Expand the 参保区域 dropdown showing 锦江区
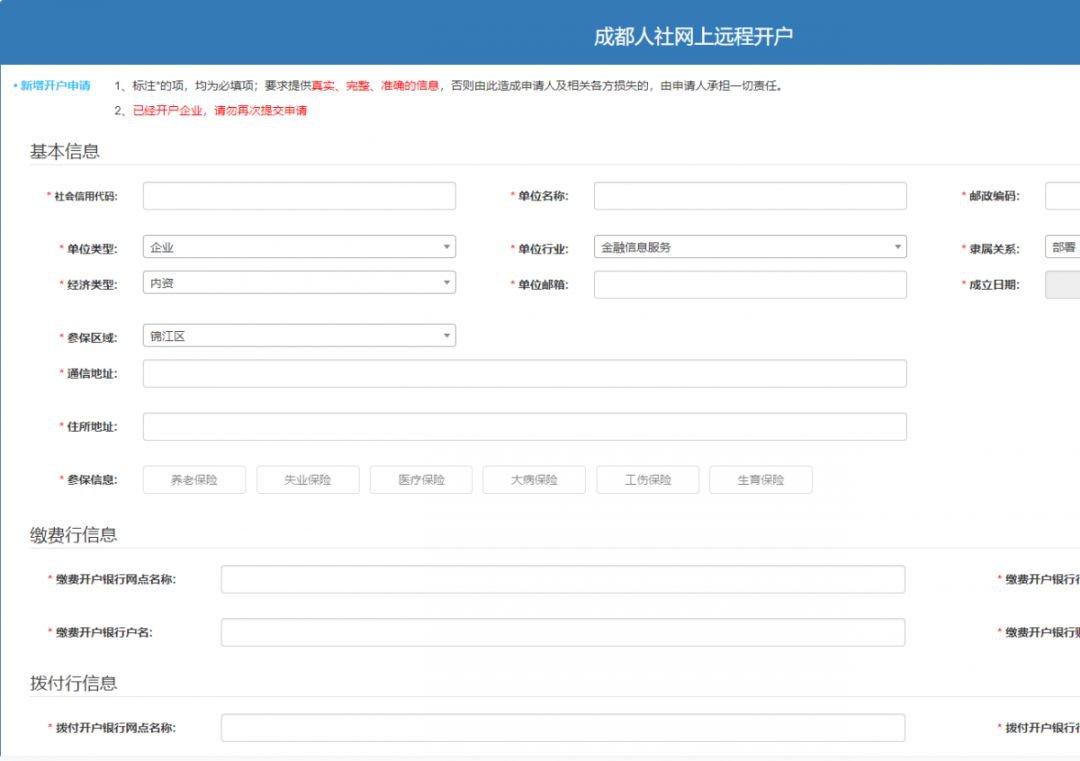This screenshot has height=761, width=1080. tap(299, 336)
